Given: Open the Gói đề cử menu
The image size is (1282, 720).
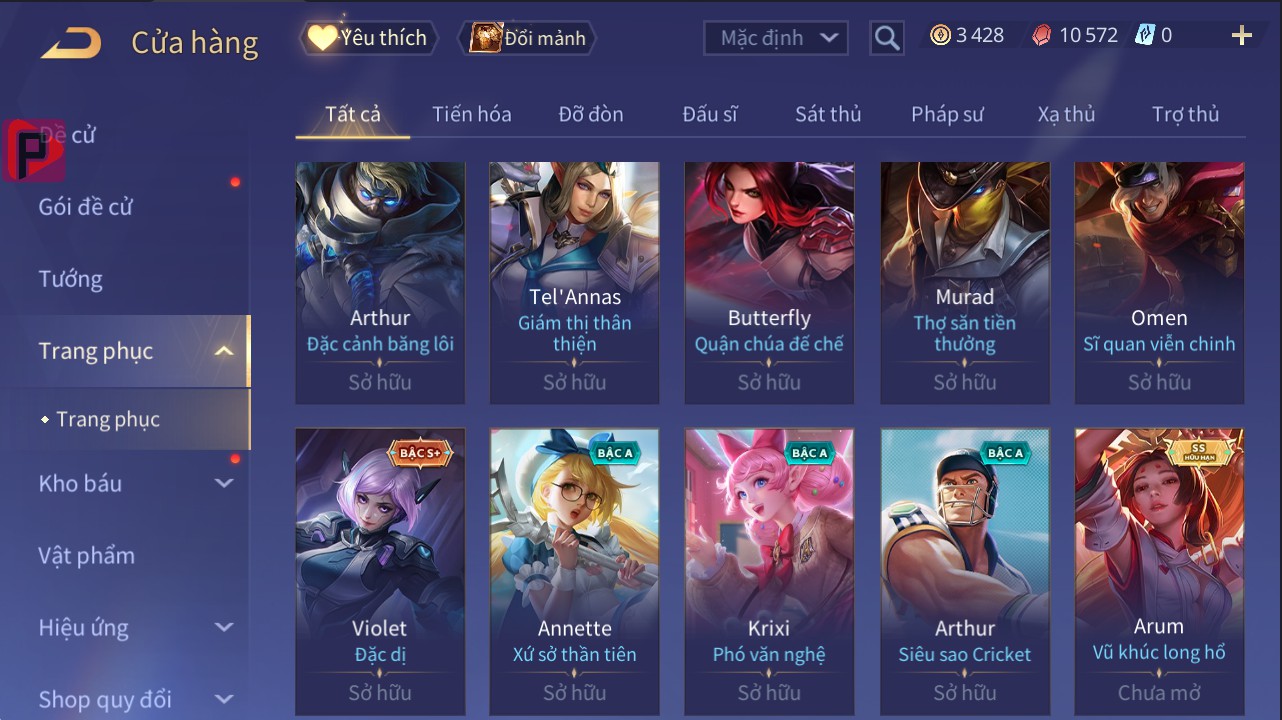Looking at the screenshot, I should (x=86, y=207).
